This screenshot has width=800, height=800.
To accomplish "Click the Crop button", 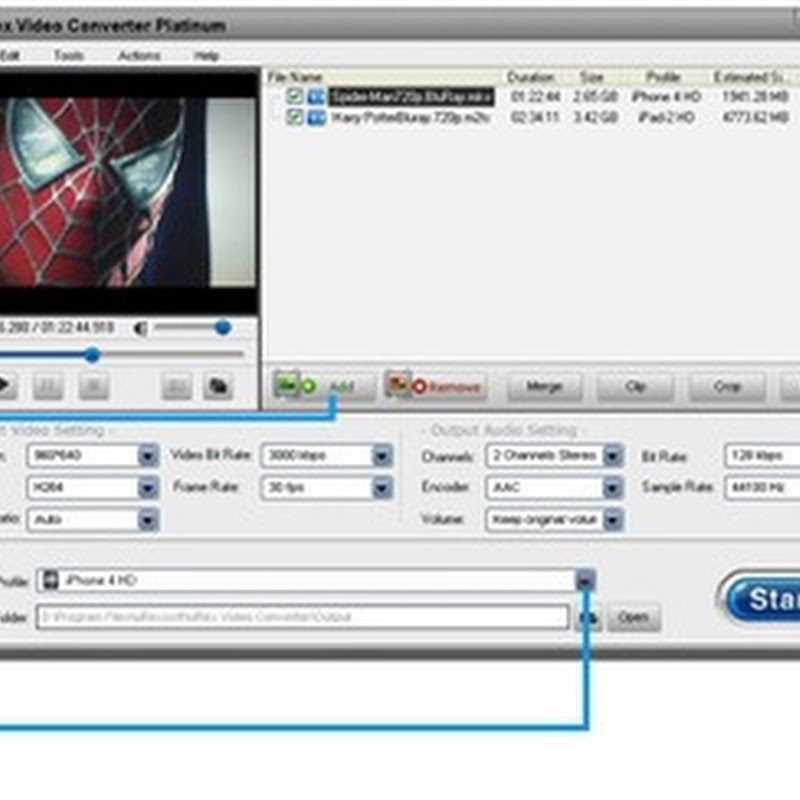I will coord(727,387).
